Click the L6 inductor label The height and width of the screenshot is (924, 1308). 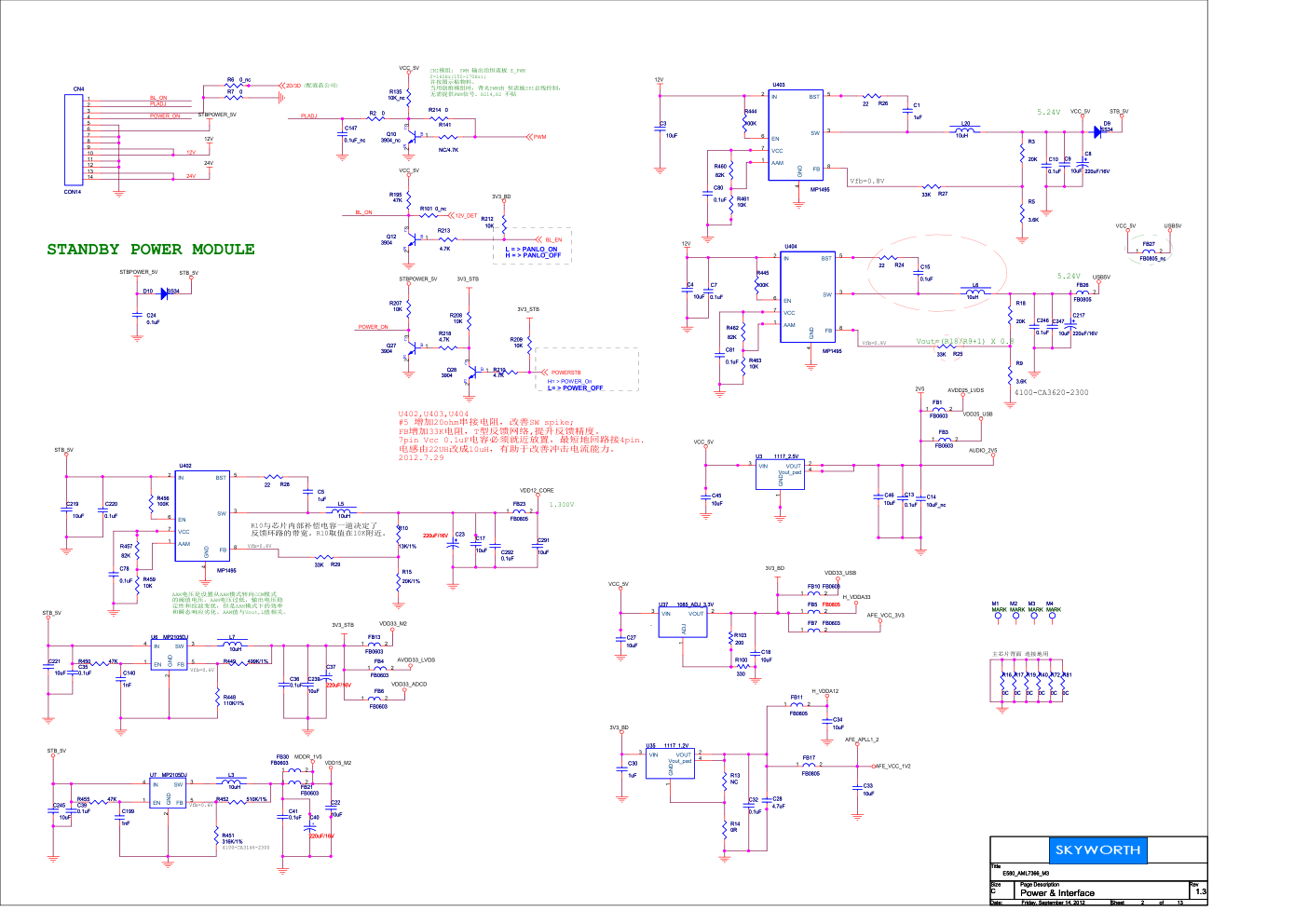coord(975,286)
